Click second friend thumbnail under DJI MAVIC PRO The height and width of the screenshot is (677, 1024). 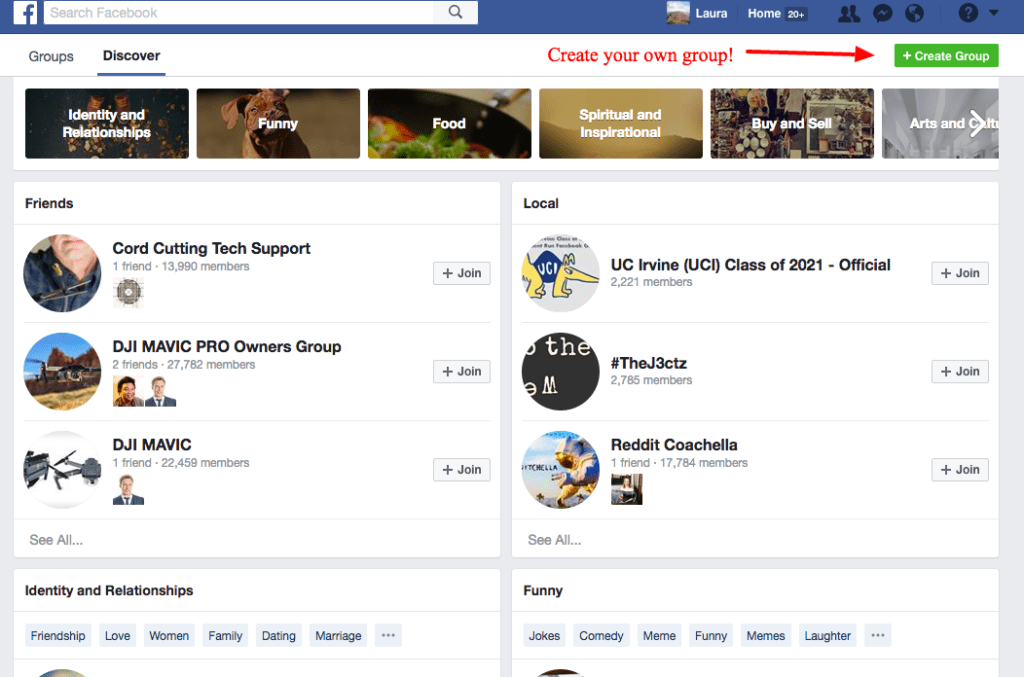[x=161, y=391]
